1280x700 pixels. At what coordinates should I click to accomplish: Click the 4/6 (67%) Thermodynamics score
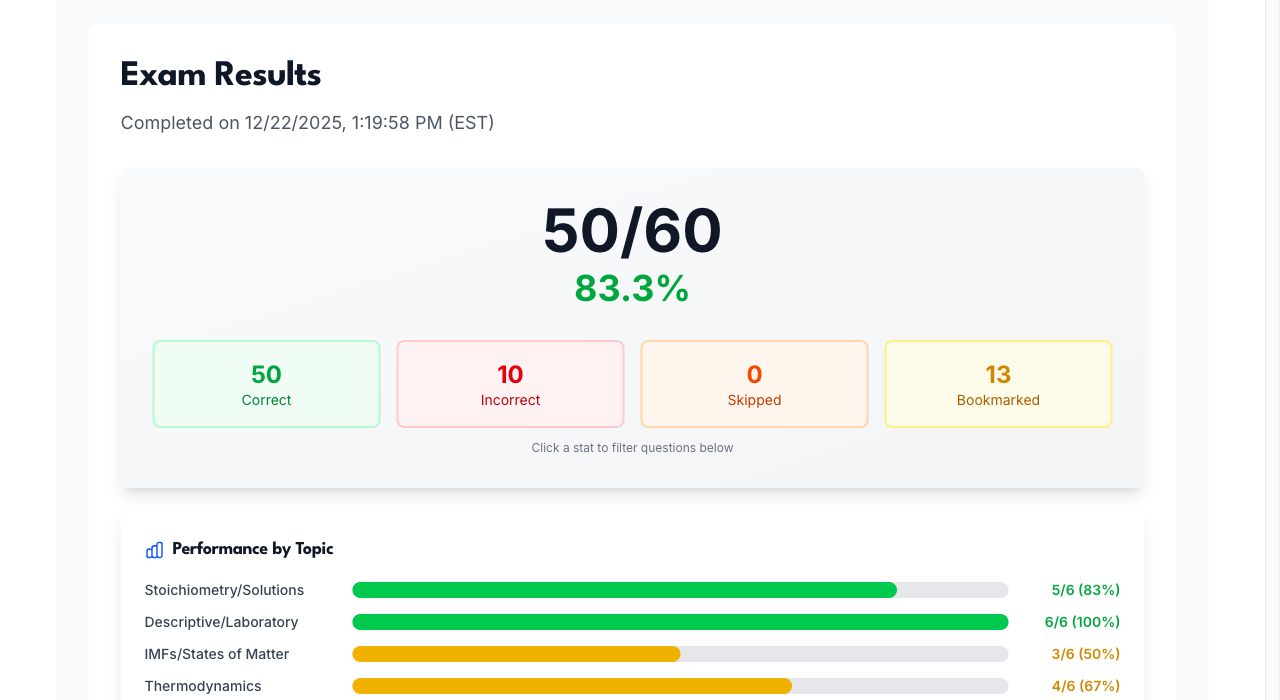pyautogui.click(x=1086, y=686)
